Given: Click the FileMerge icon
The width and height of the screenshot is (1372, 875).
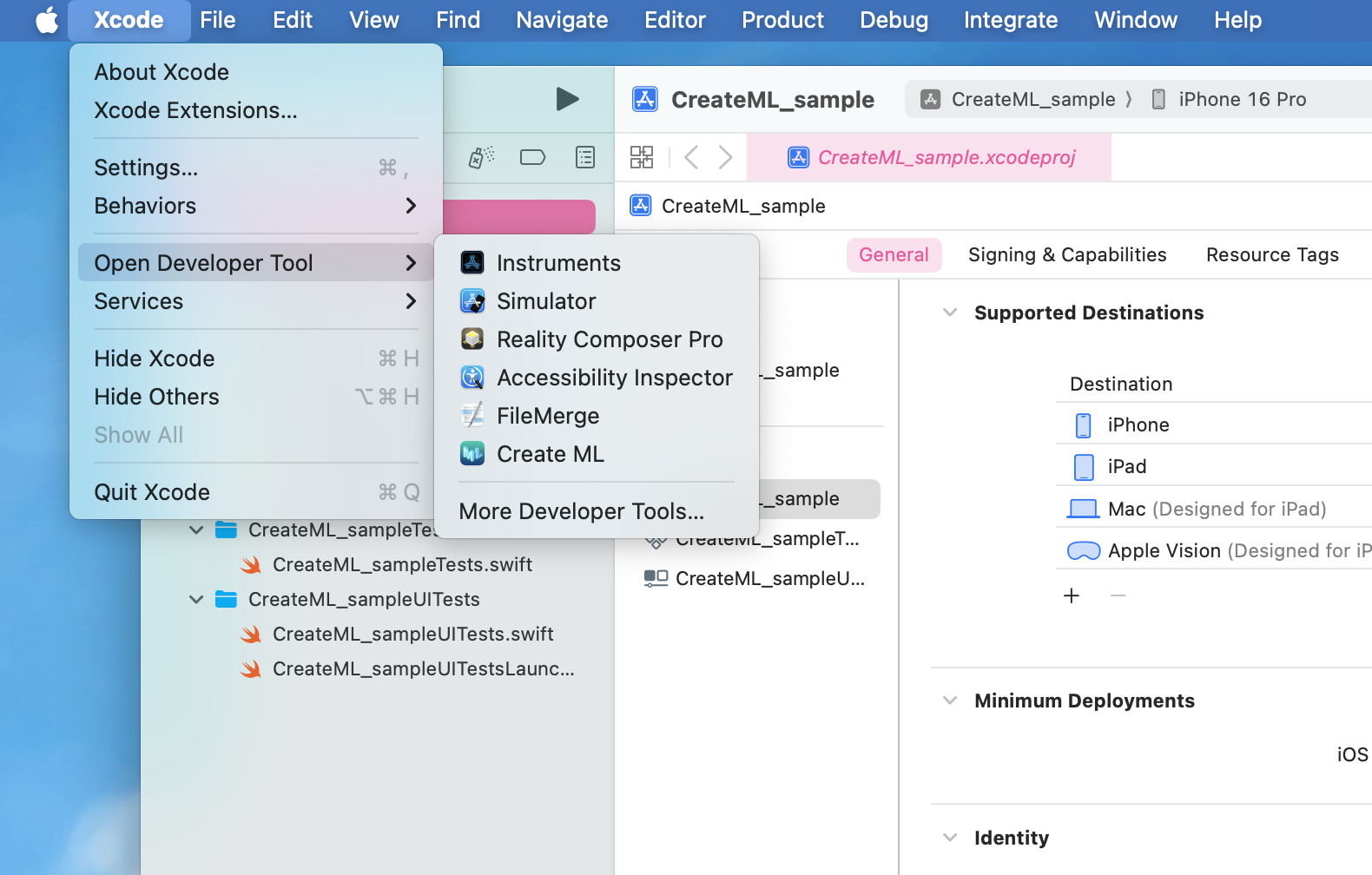Looking at the screenshot, I should pos(472,415).
